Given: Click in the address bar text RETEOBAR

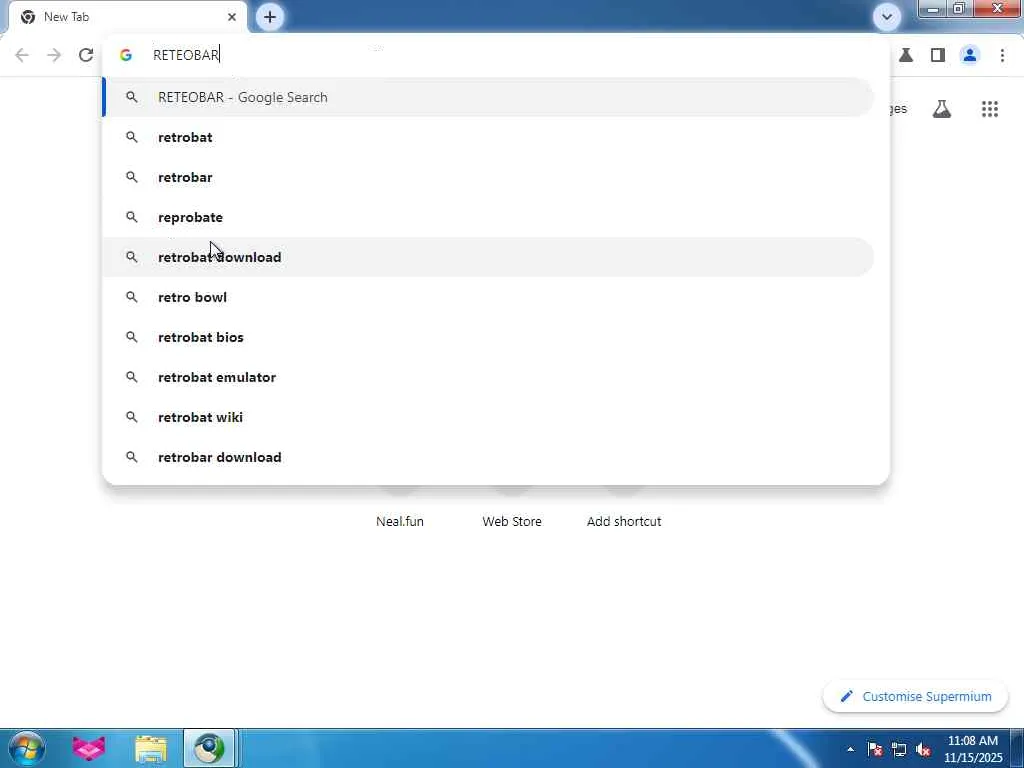Looking at the screenshot, I should tap(186, 55).
